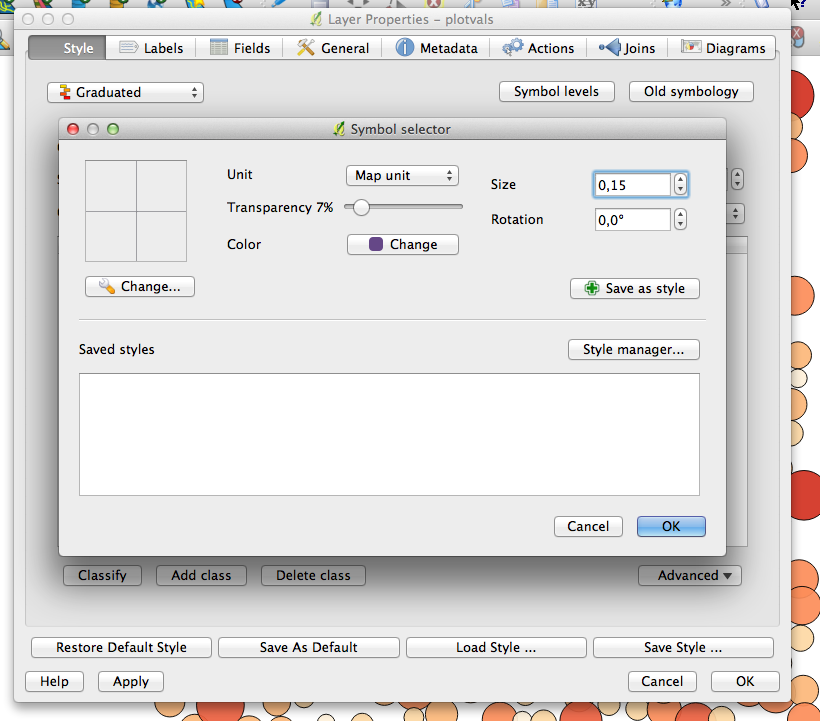Click the crossed tools icon on the General tab
The width and height of the screenshot is (820, 721).
(303, 47)
